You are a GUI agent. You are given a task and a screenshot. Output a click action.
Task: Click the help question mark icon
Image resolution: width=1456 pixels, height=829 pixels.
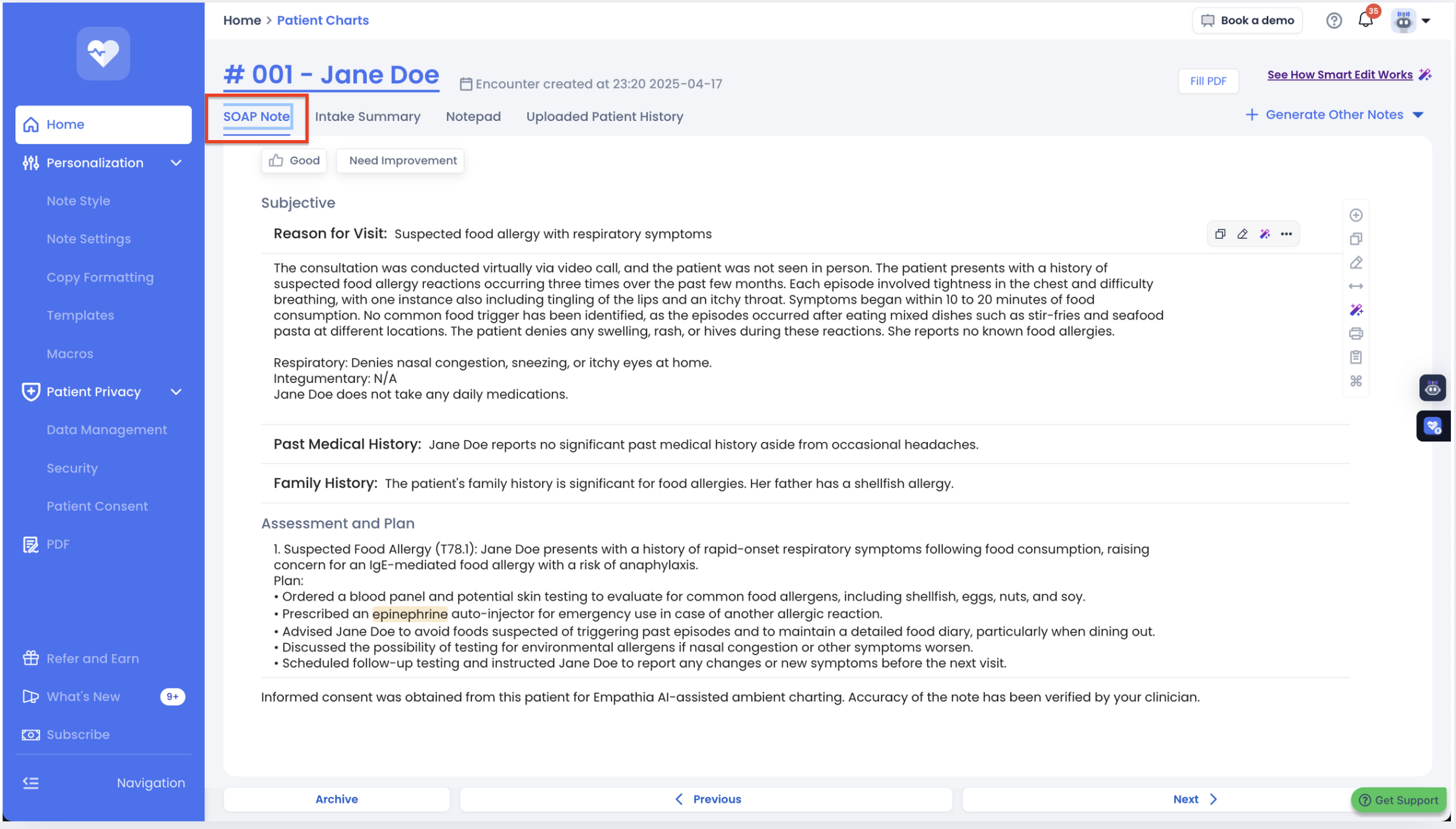click(x=1334, y=20)
